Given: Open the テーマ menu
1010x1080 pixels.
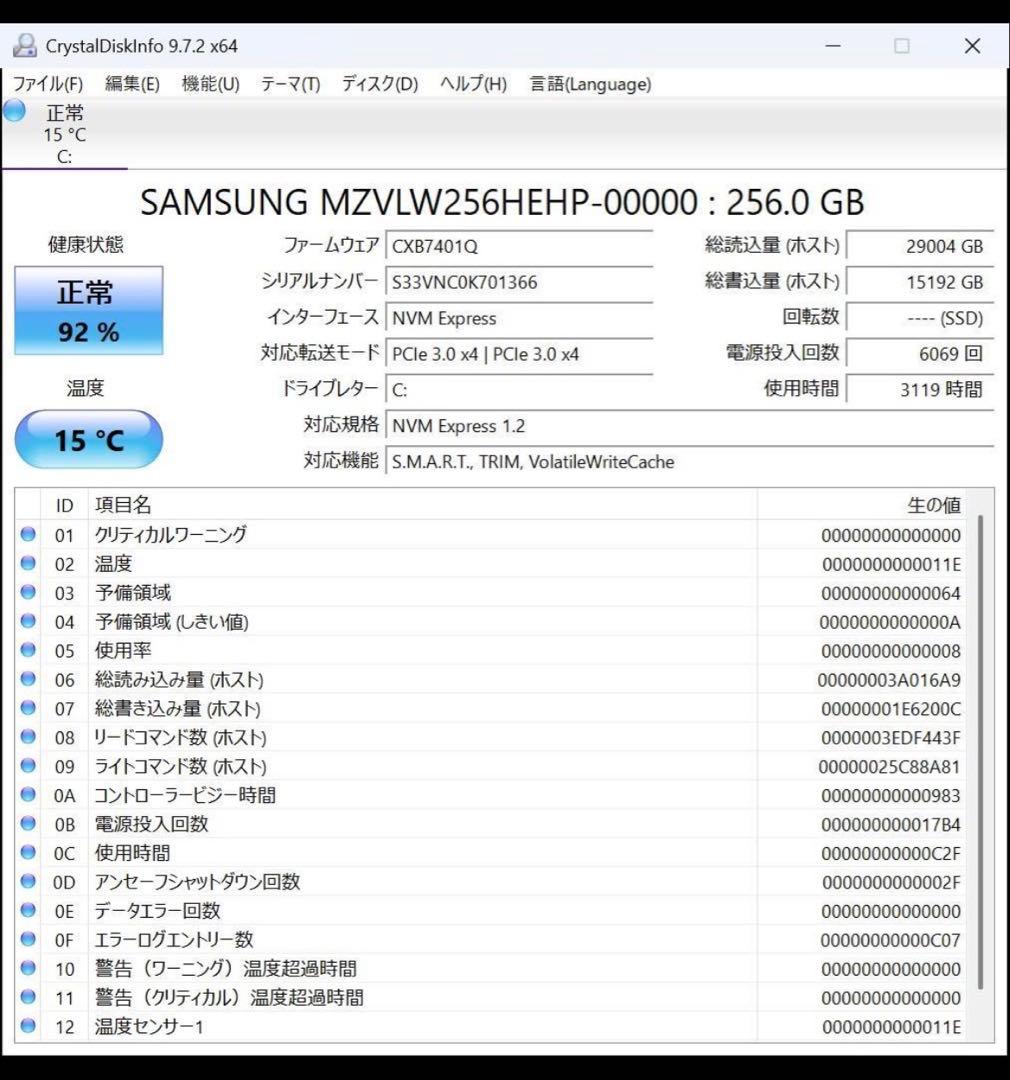Looking at the screenshot, I should (x=289, y=84).
